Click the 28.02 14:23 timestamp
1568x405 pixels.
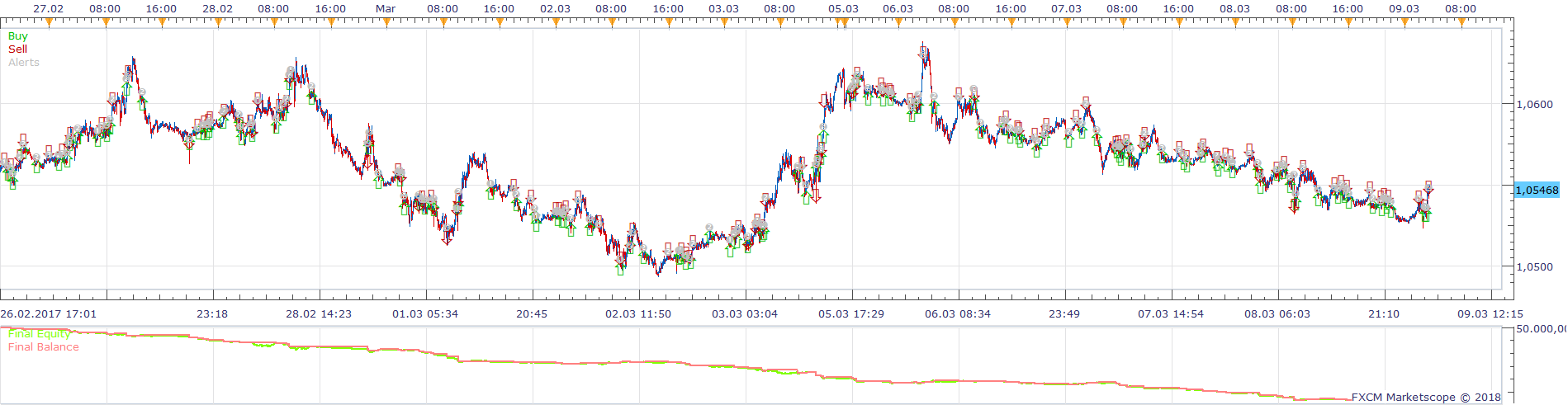pos(319,314)
